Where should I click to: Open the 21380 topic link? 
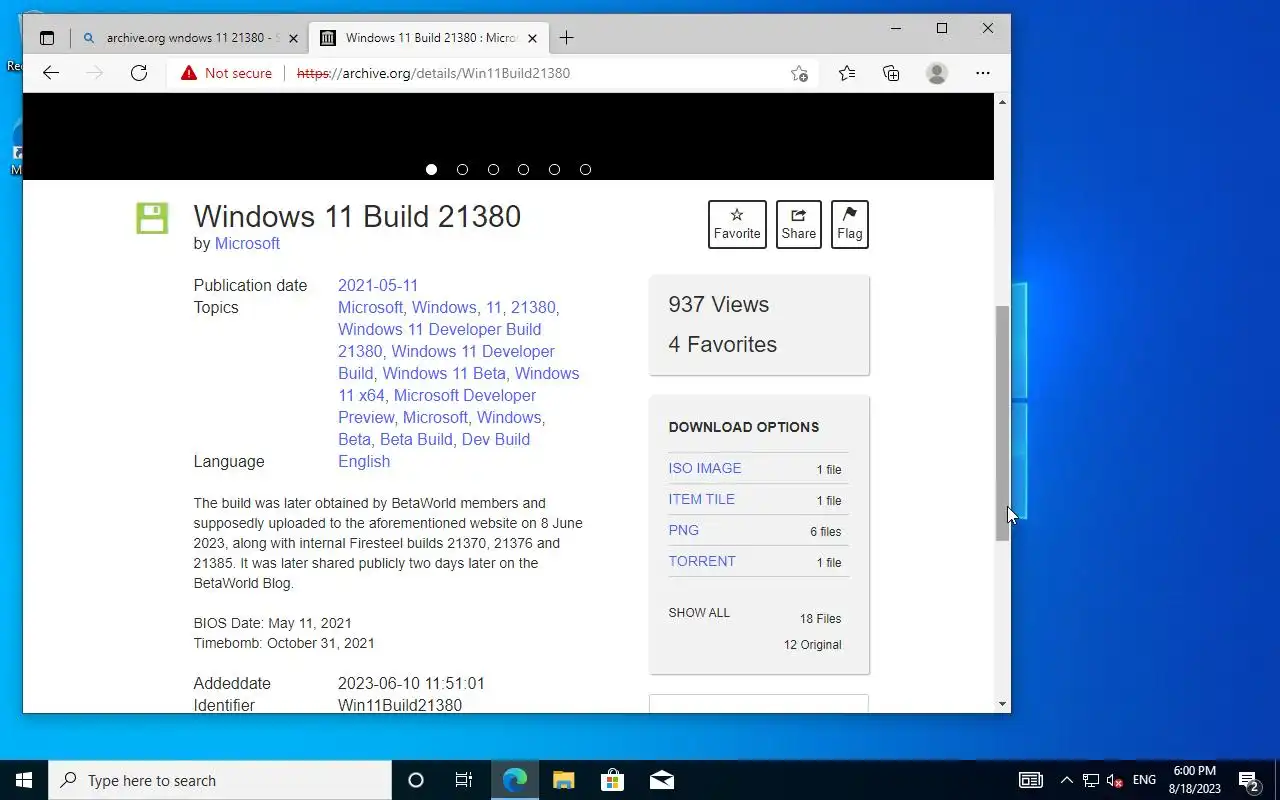(533, 307)
